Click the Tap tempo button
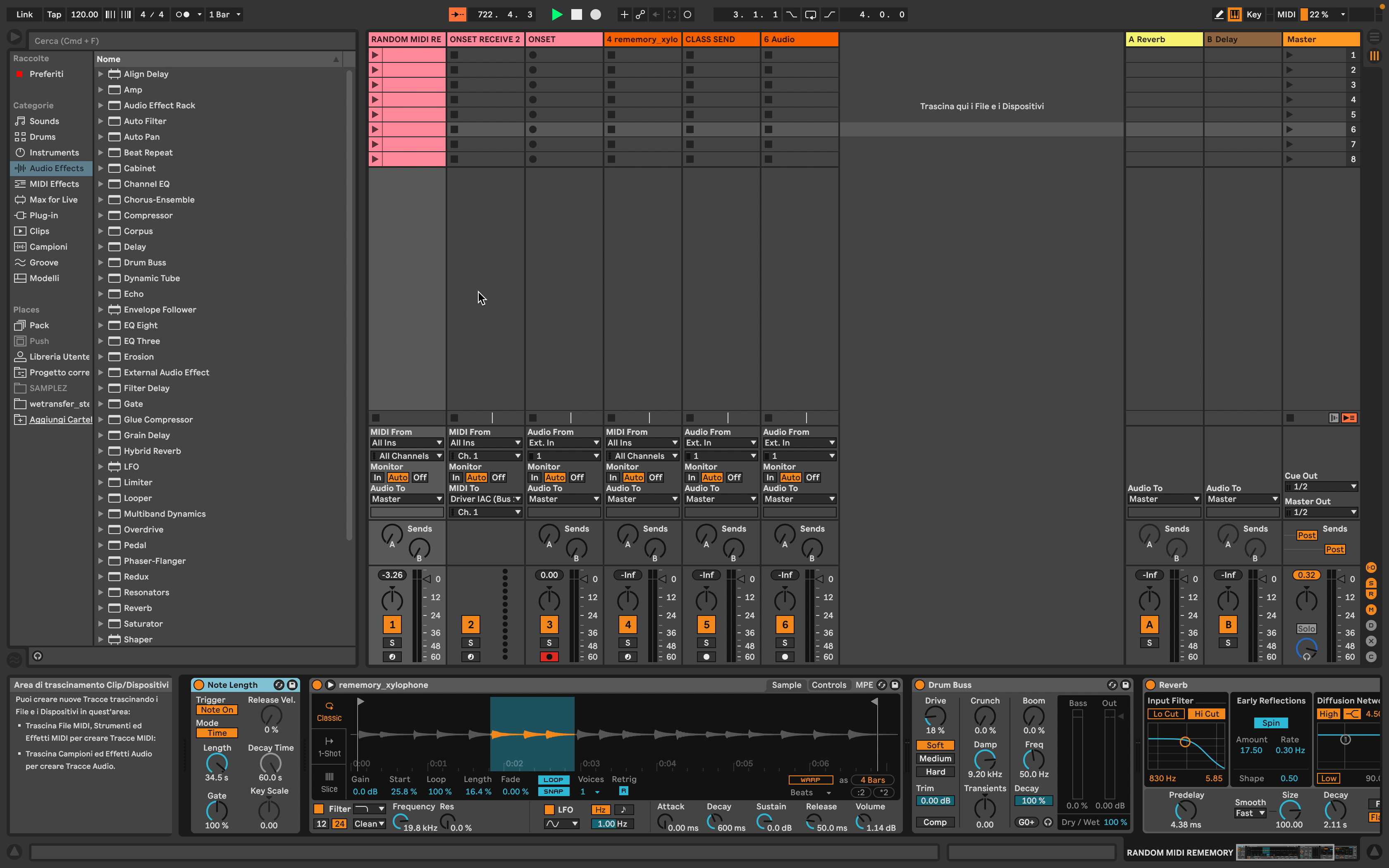This screenshot has width=1389, height=868. click(x=54, y=14)
